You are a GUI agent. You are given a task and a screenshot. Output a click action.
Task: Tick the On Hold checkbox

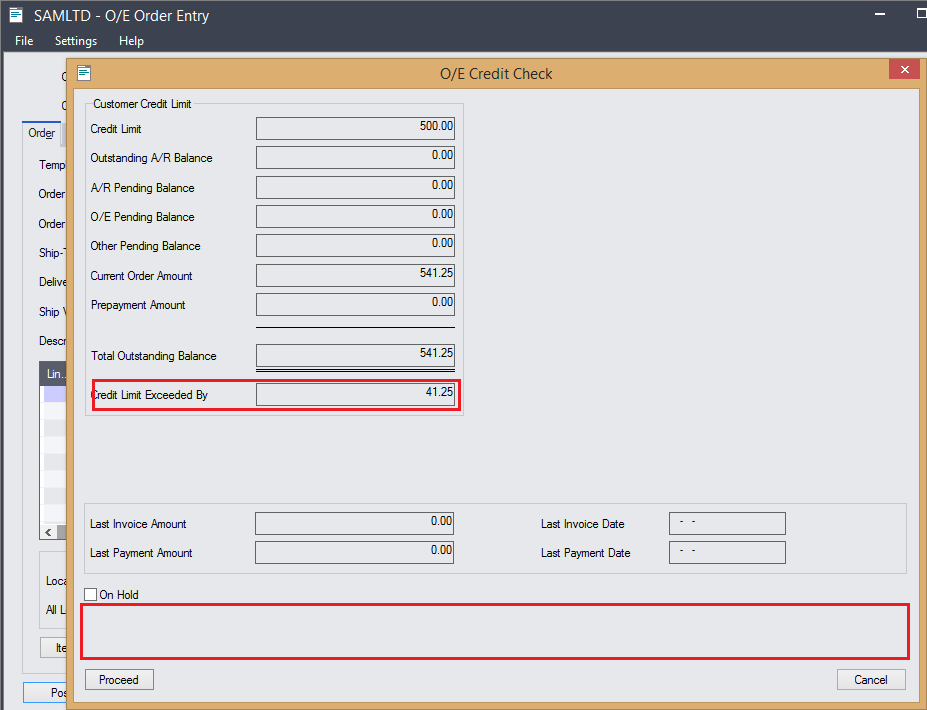90,594
